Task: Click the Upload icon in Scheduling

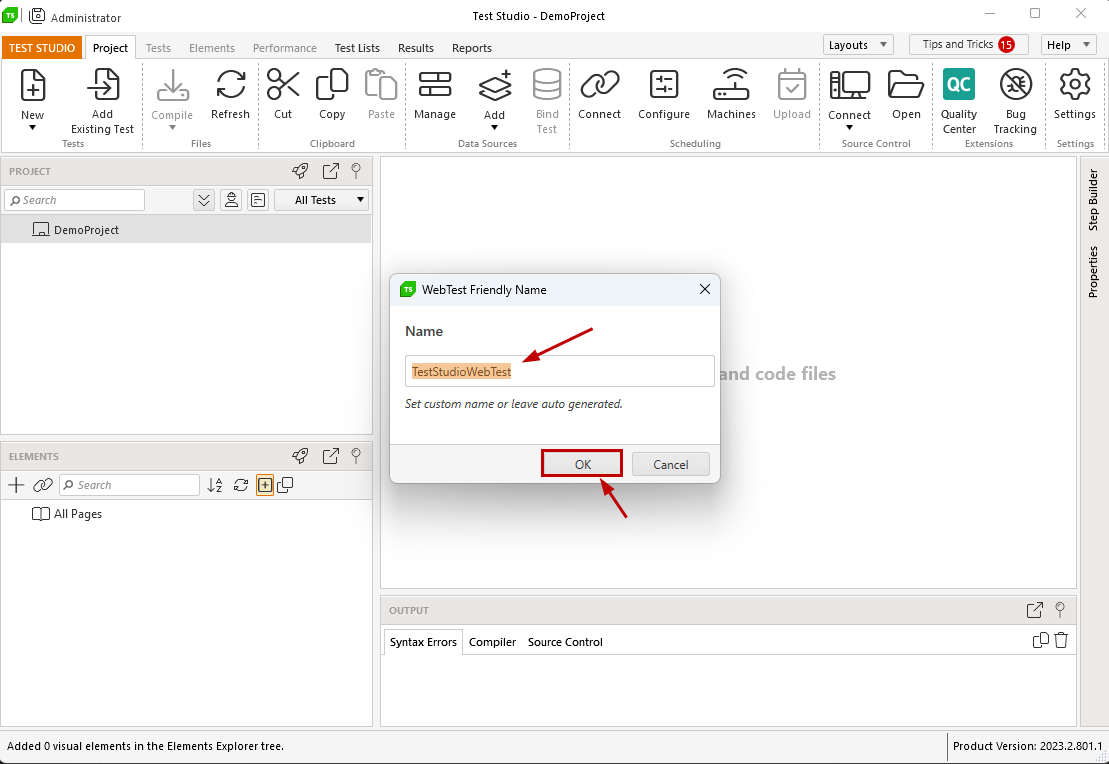Action: tap(791, 85)
